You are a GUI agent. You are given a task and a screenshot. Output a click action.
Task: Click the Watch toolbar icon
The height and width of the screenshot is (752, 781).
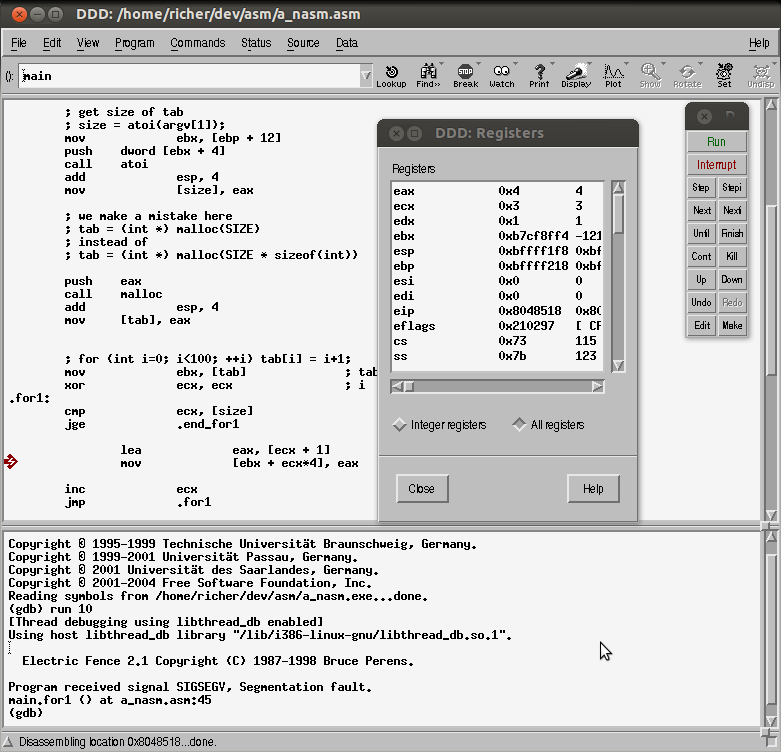click(x=502, y=76)
